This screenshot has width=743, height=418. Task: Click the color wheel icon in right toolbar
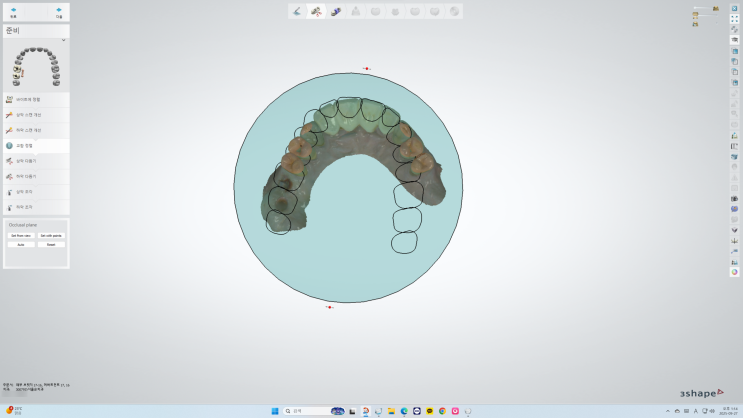tap(734, 272)
